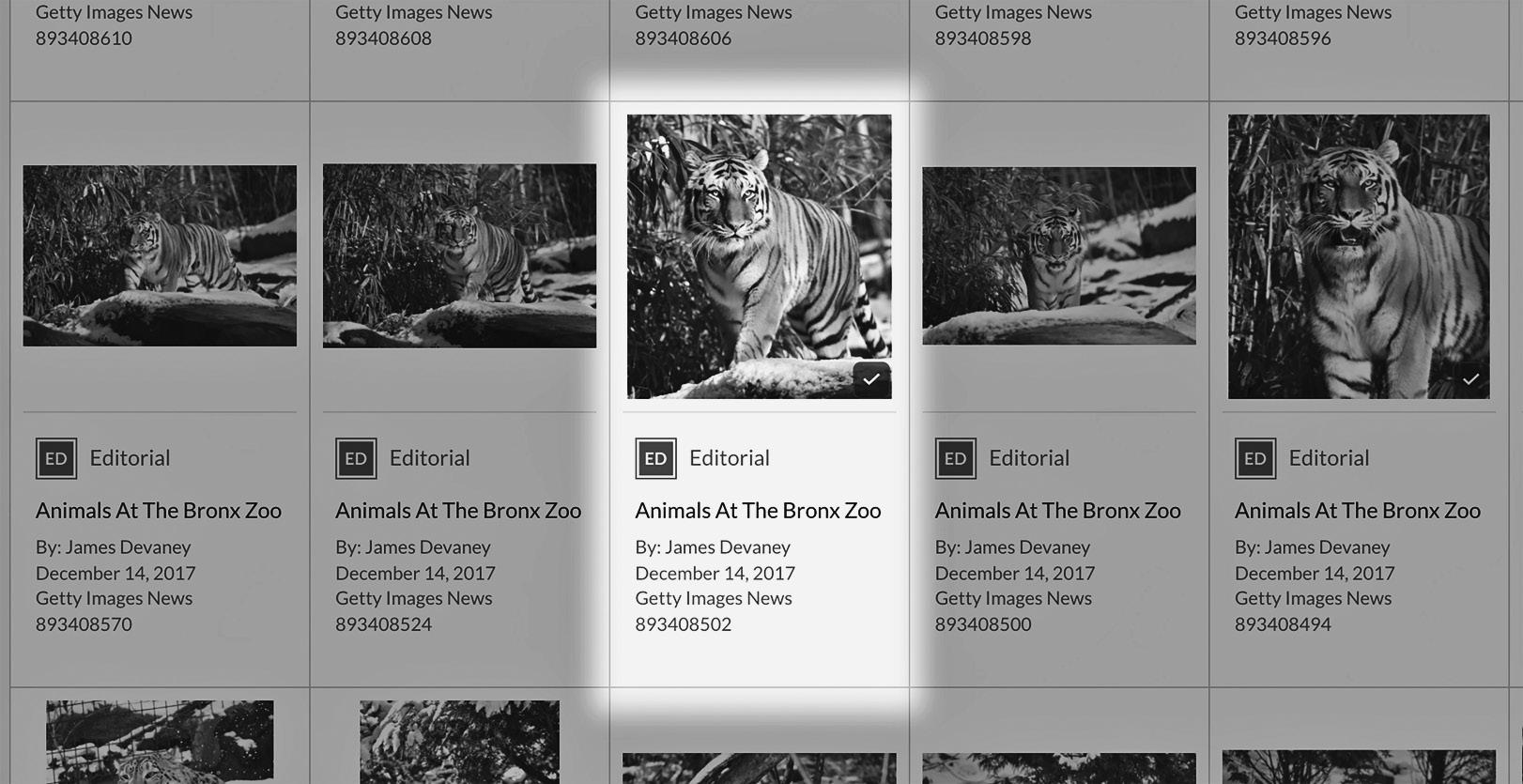Click 'By: James Devaney' under image 893408524
The image size is (1523, 784).
click(413, 547)
